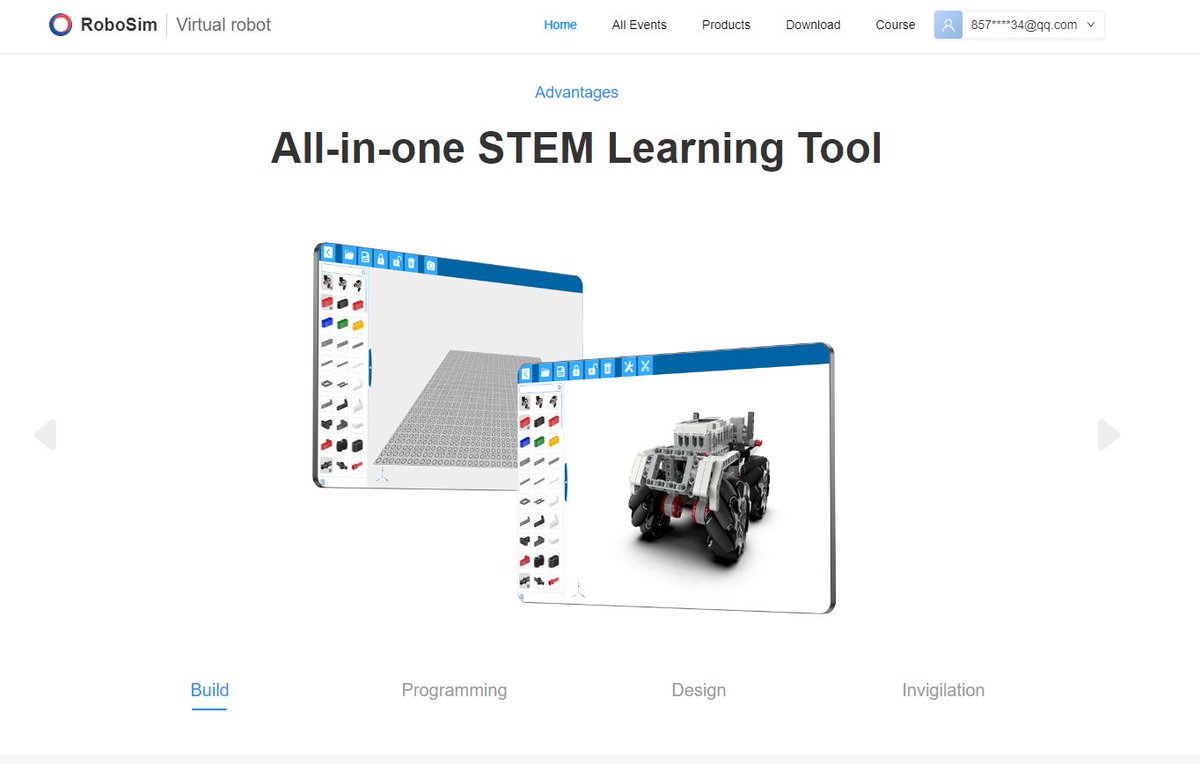Open the All Events menu

(x=639, y=24)
